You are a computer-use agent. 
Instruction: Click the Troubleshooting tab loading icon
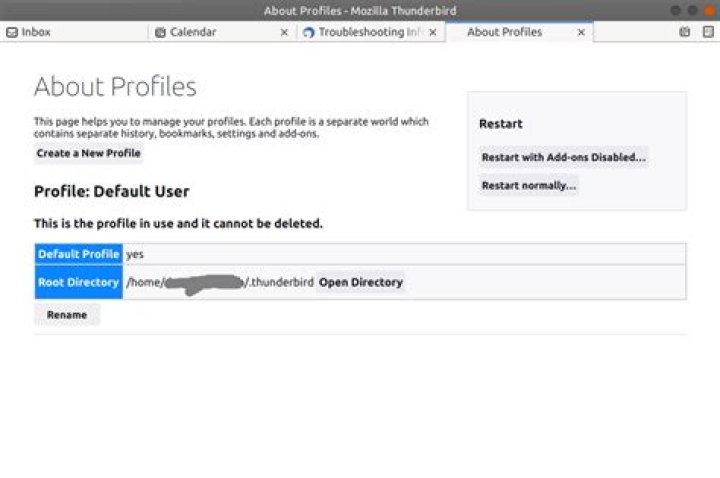[309, 32]
